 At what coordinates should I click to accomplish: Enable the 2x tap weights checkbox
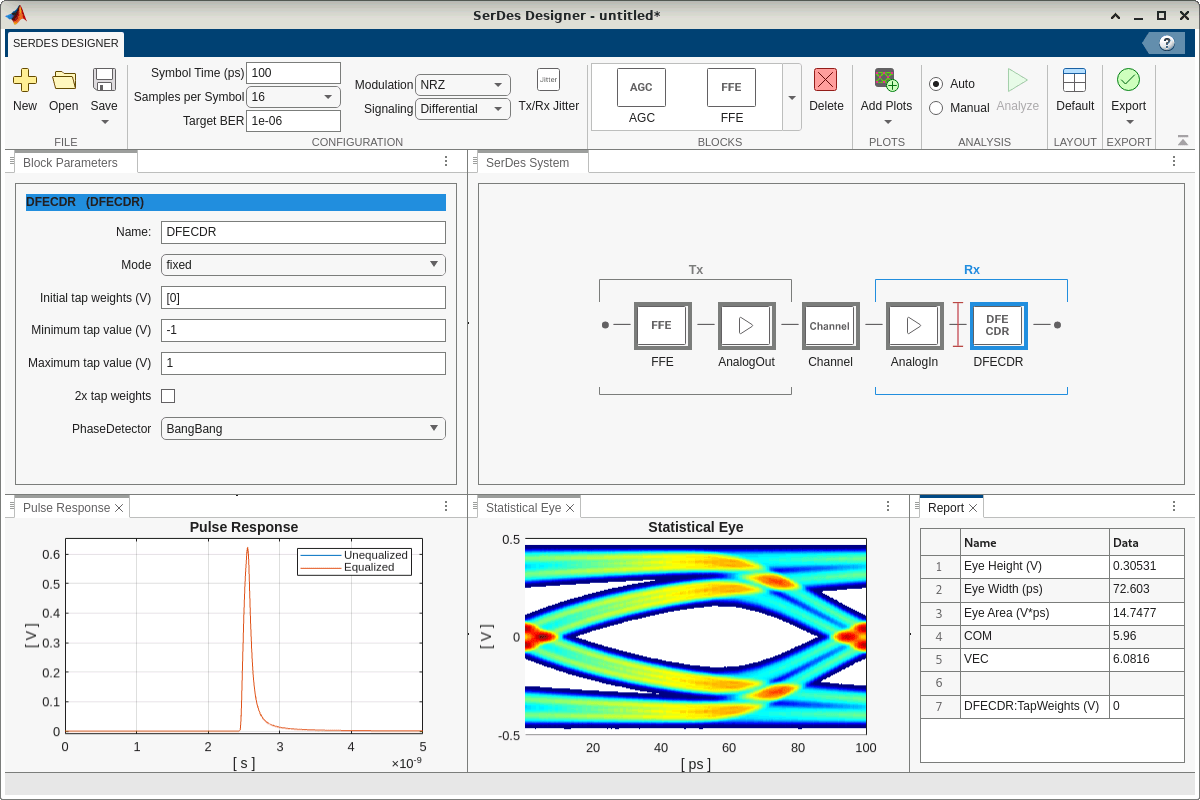[168, 396]
